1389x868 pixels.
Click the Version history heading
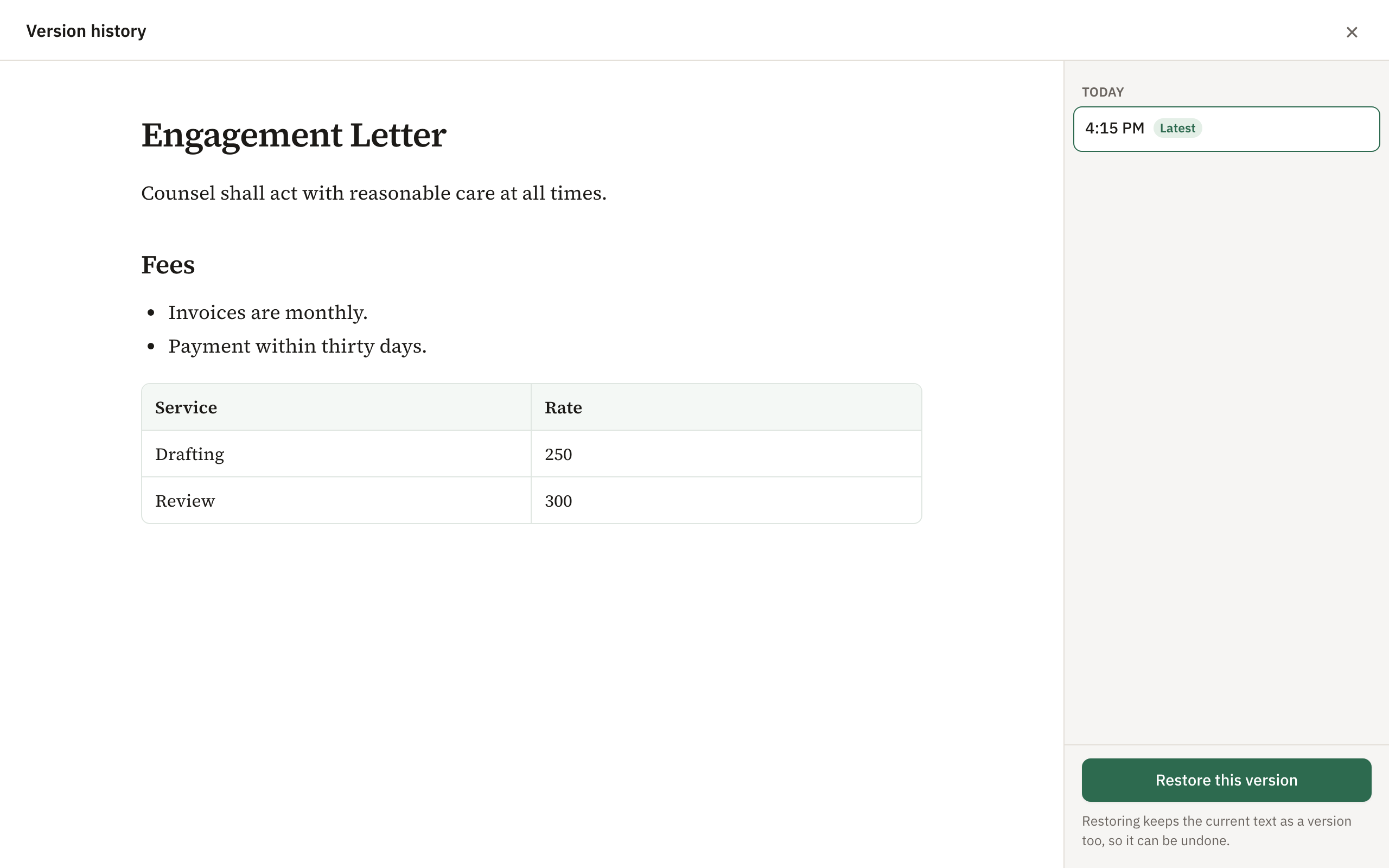point(86,31)
